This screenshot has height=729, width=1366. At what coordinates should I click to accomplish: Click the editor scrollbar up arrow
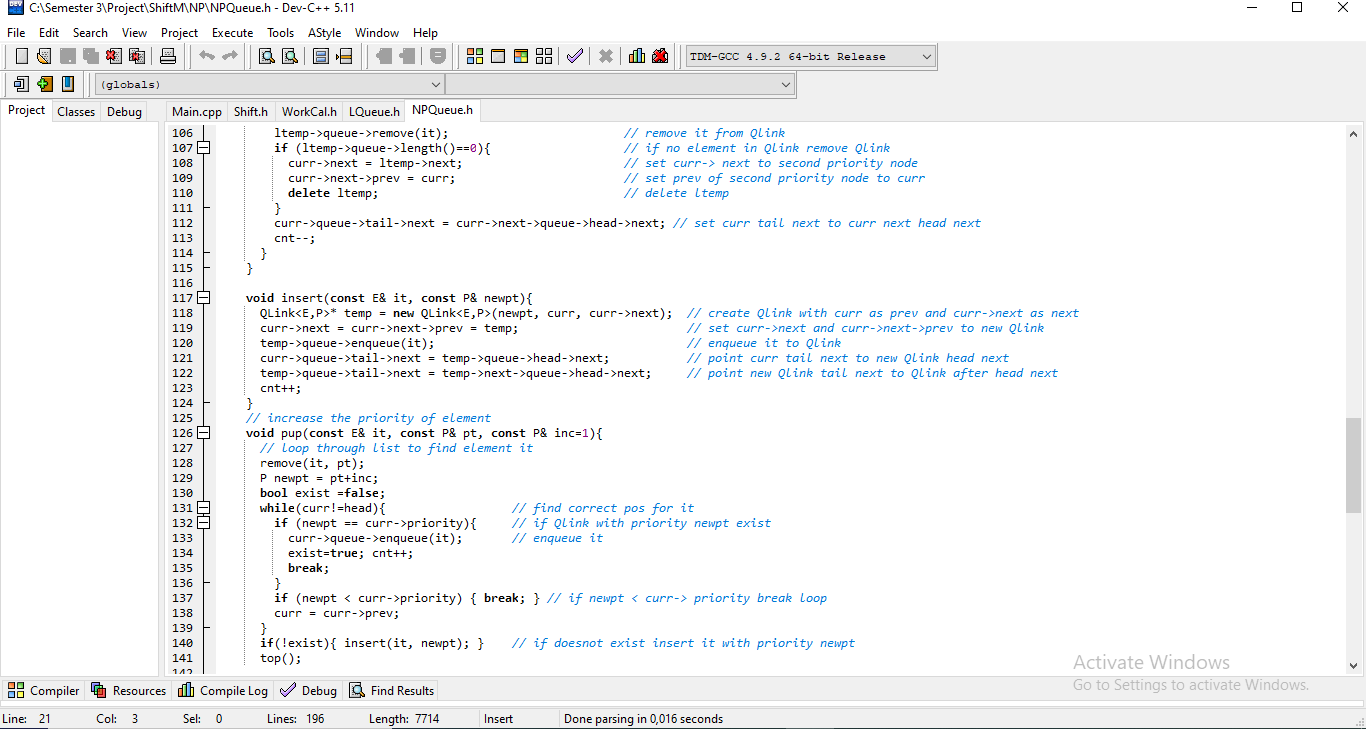(1353, 133)
